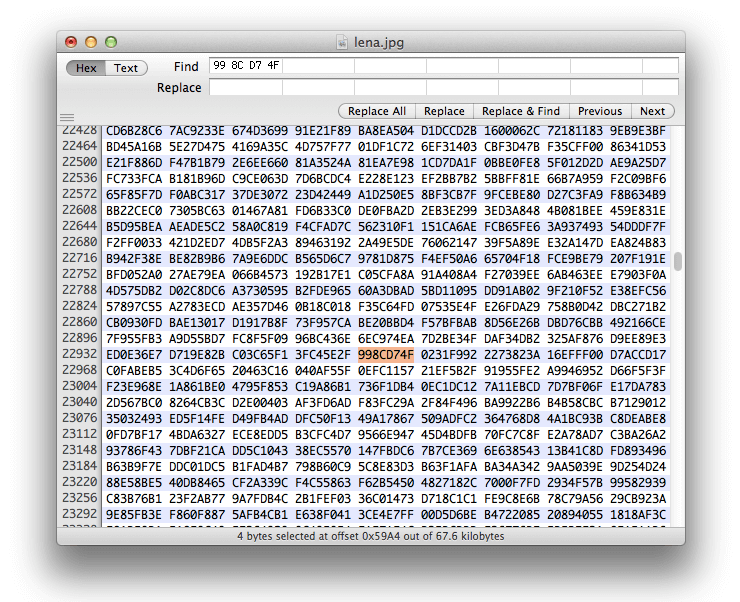Click the Replace & Find button

(x=521, y=111)
